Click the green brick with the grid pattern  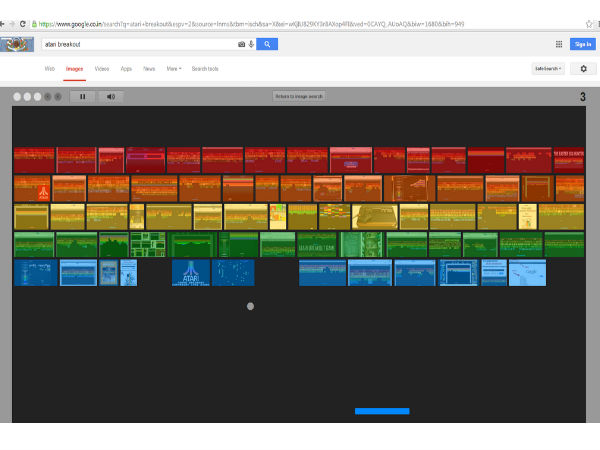[x=148, y=245]
